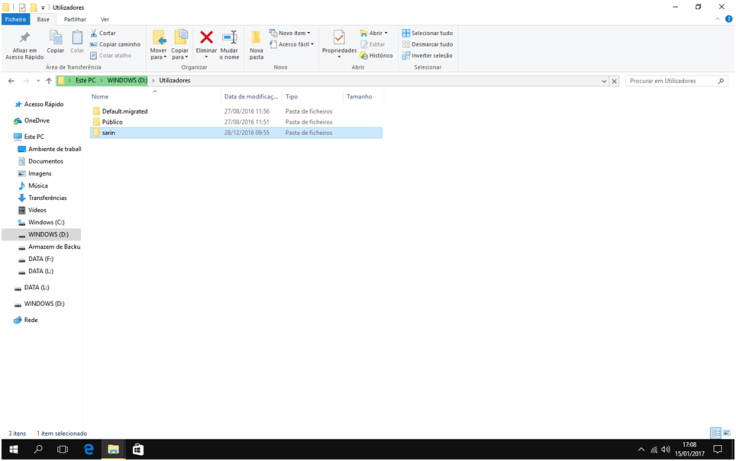Create a folder with Nova pasta
This screenshot has height=461, width=736.
(x=256, y=43)
